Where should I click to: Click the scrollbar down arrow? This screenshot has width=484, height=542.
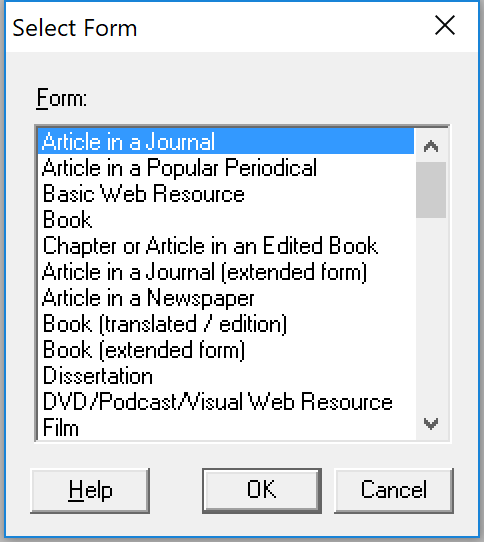point(431,424)
